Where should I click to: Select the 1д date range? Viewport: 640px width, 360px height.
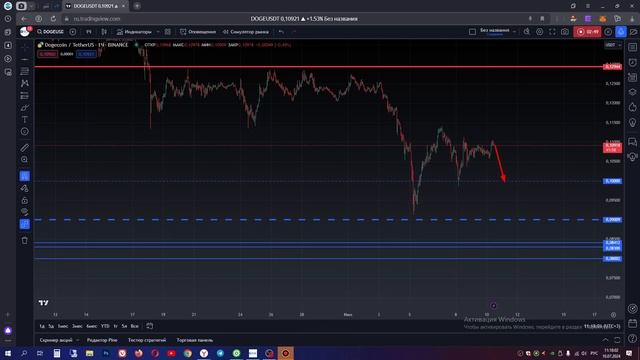[42, 326]
